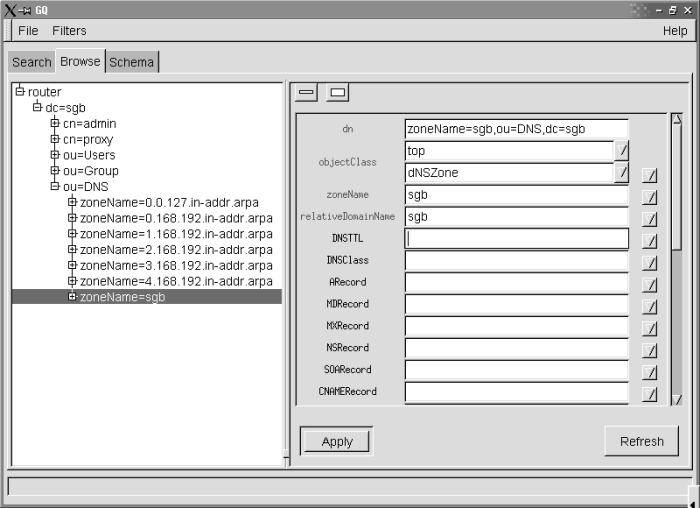
Task: Select zoneName=2.168.192.in-addr.arpa in tree
Action: pos(176,250)
